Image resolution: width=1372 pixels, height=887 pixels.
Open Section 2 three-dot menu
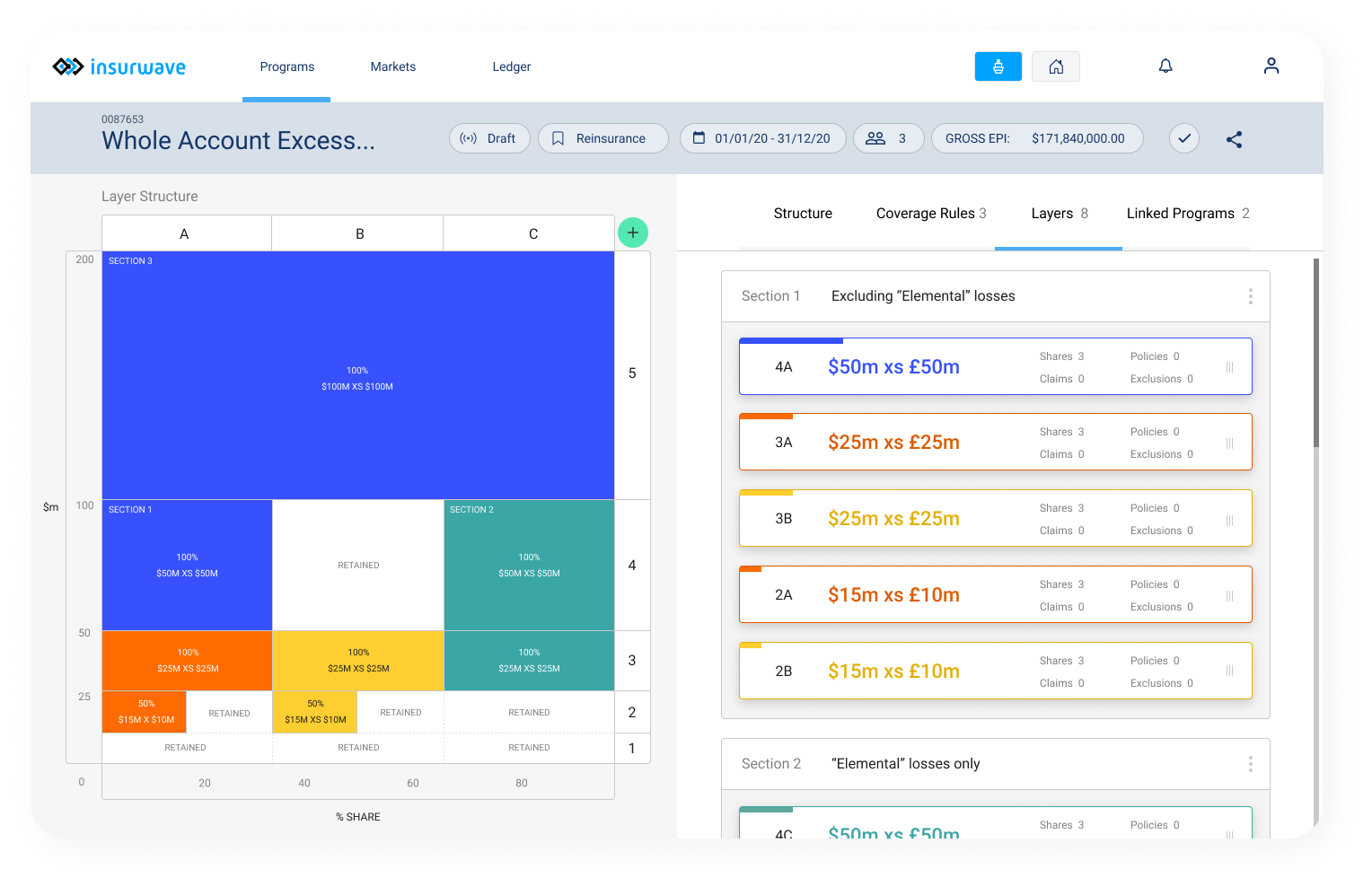[x=1250, y=764]
